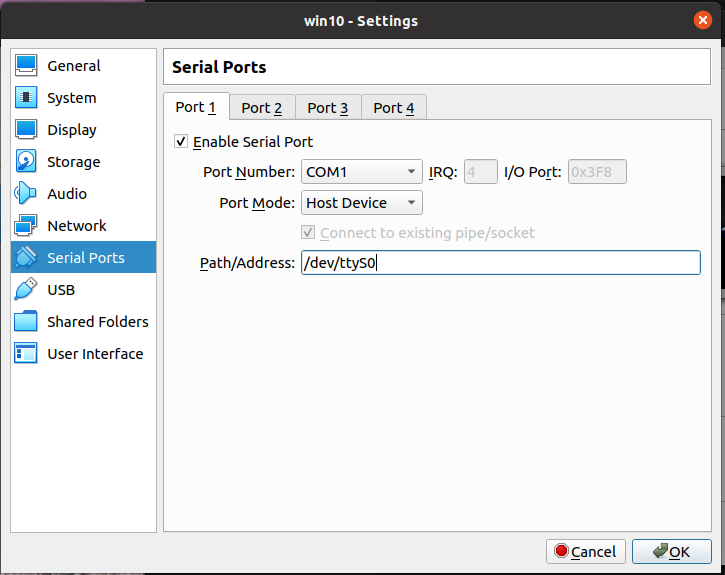The image size is (725, 575).
Task: Click the Serial Ports connector icon
Action: (x=26, y=257)
